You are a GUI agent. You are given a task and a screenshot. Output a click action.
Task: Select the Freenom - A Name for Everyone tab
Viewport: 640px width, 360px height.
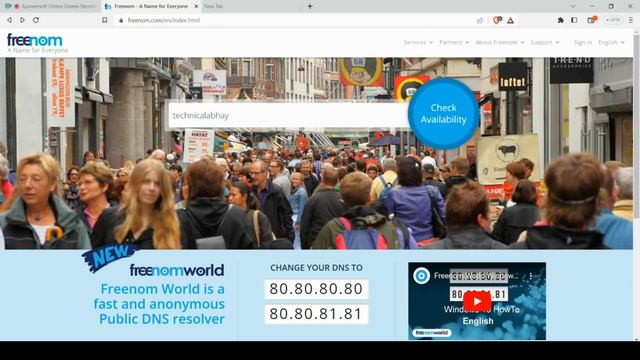(151, 6)
